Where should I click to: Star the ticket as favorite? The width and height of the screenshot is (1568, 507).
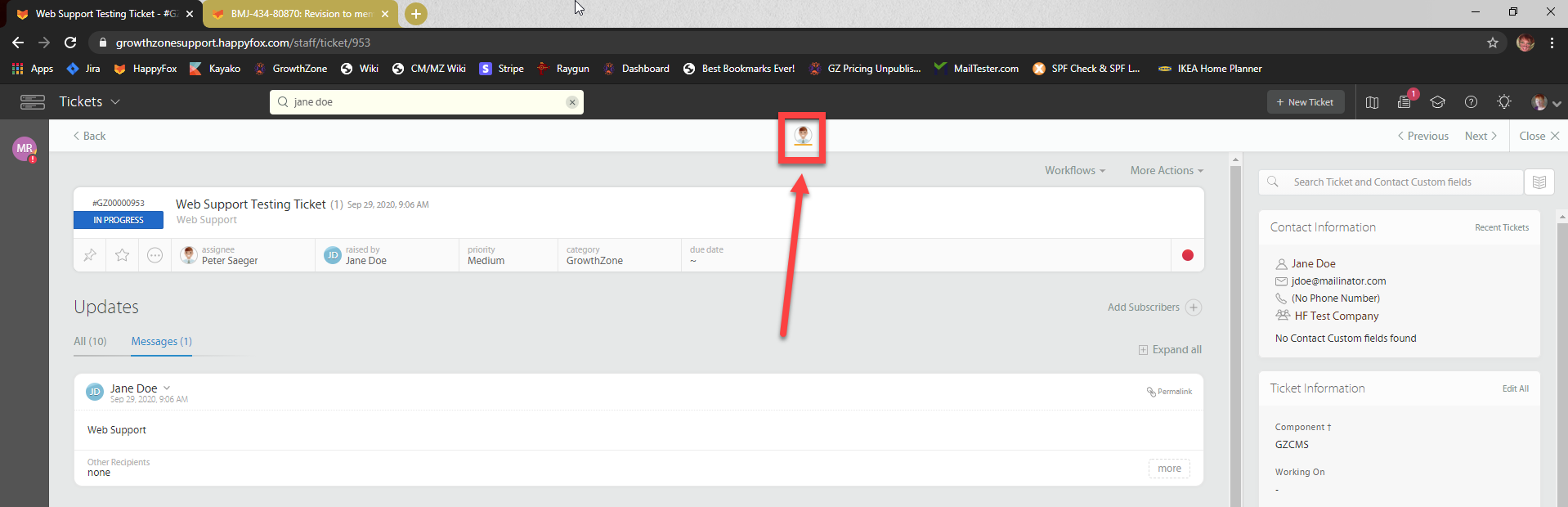[123, 255]
